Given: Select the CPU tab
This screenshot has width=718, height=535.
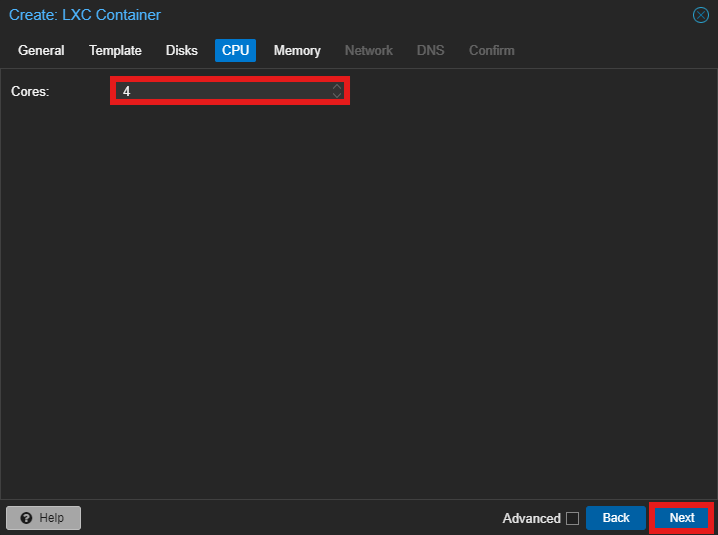Looking at the screenshot, I should [235, 50].
